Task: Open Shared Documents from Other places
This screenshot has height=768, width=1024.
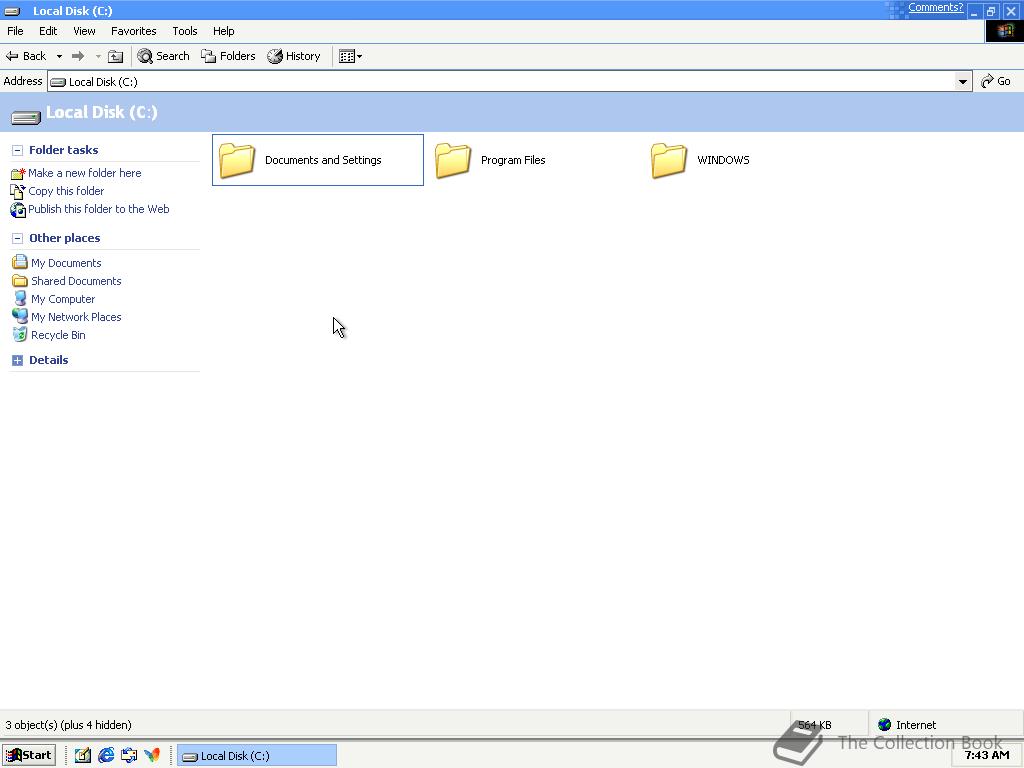Action: [76, 281]
